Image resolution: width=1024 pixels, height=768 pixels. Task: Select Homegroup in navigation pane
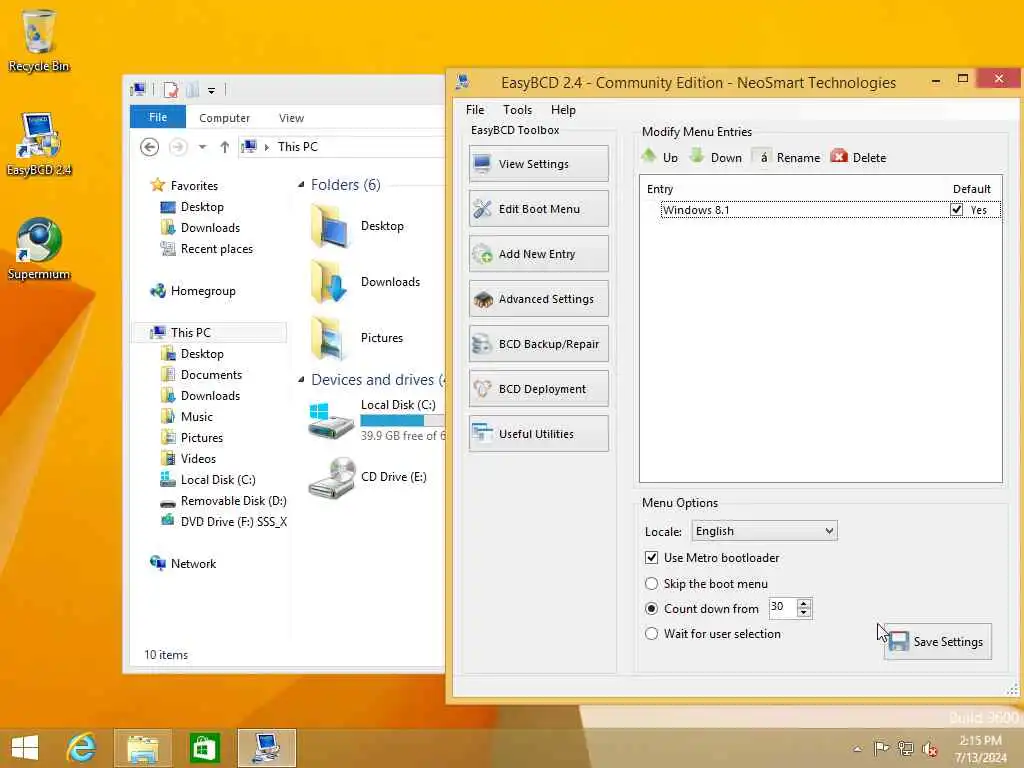click(193, 291)
